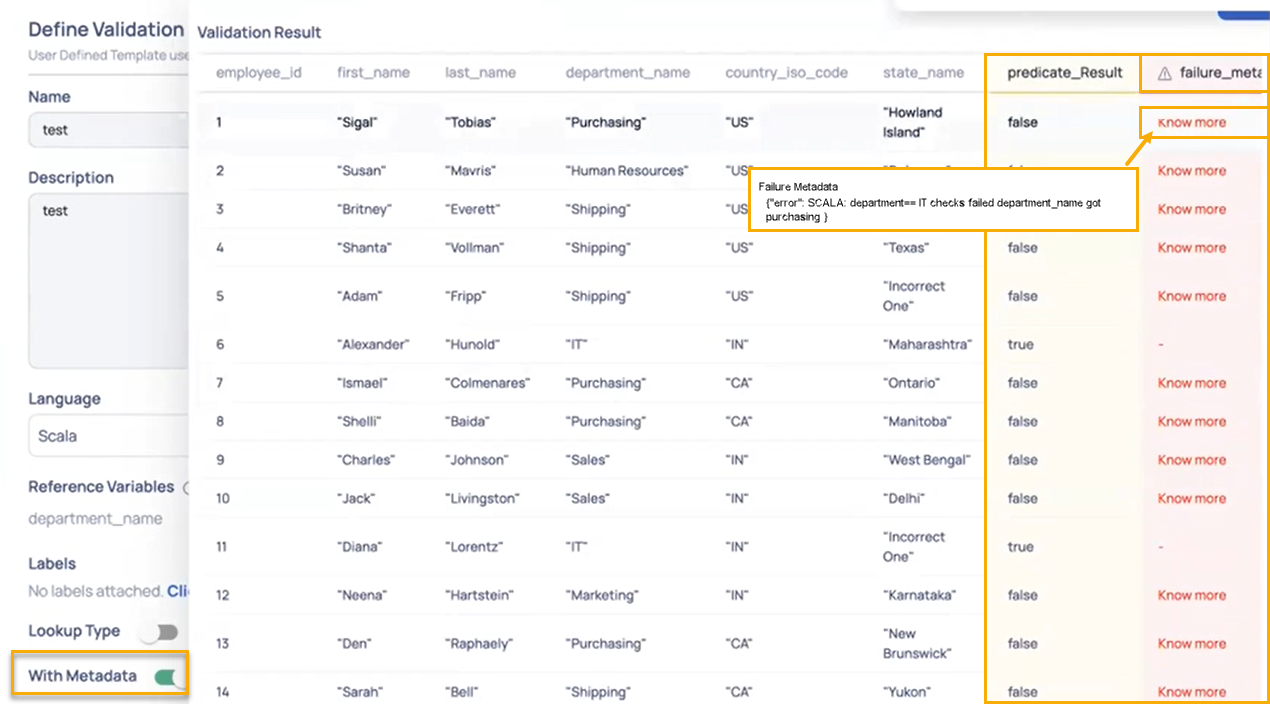Click the Name input field containing test
The width and height of the screenshot is (1270, 704).
(108, 130)
